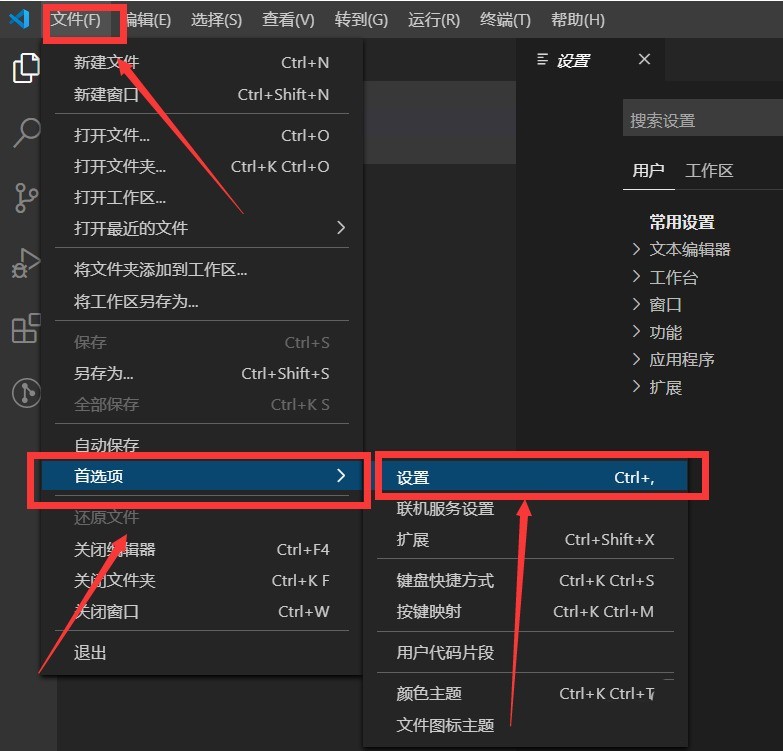Choose 新建文件 from the file menu
783x751 pixels.
[x=202, y=63]
